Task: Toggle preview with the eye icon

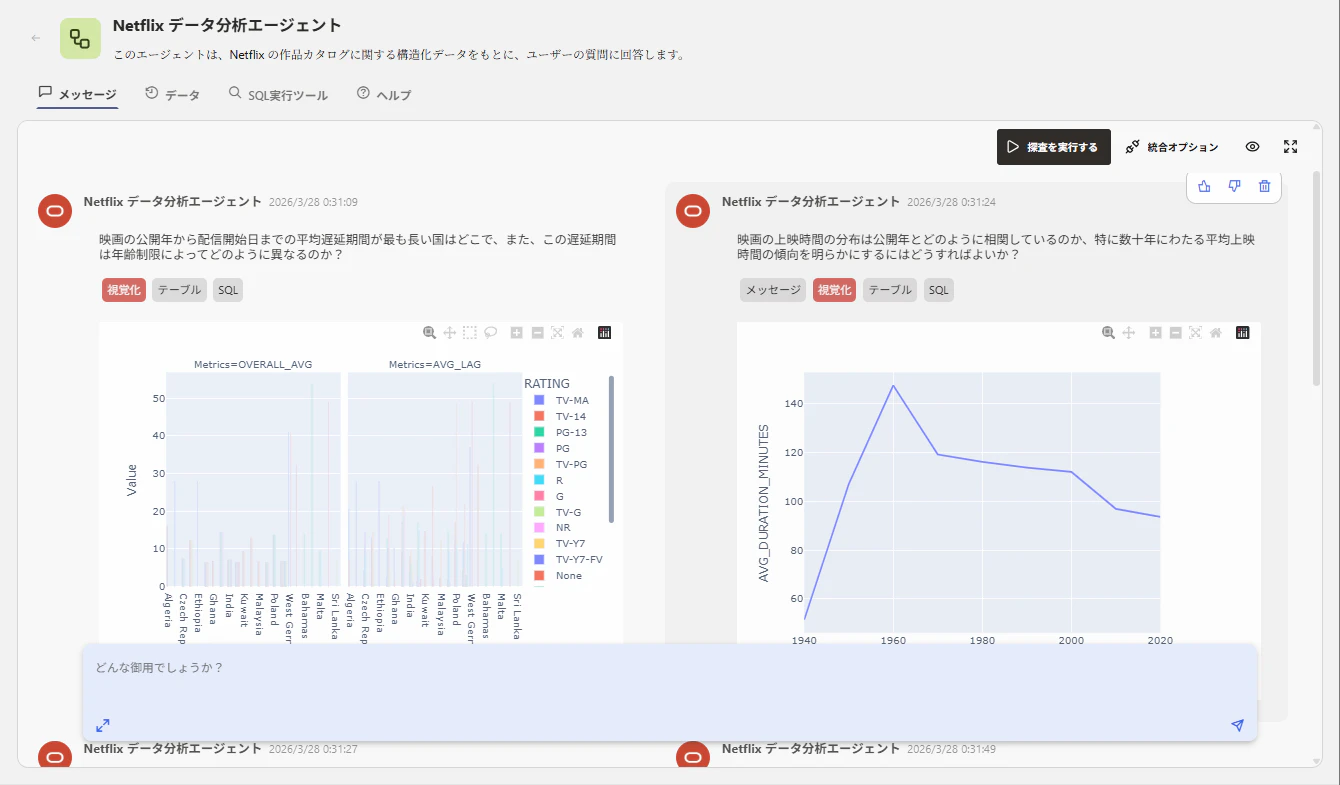Action: pyautogui.click(x=1252, y=147)
